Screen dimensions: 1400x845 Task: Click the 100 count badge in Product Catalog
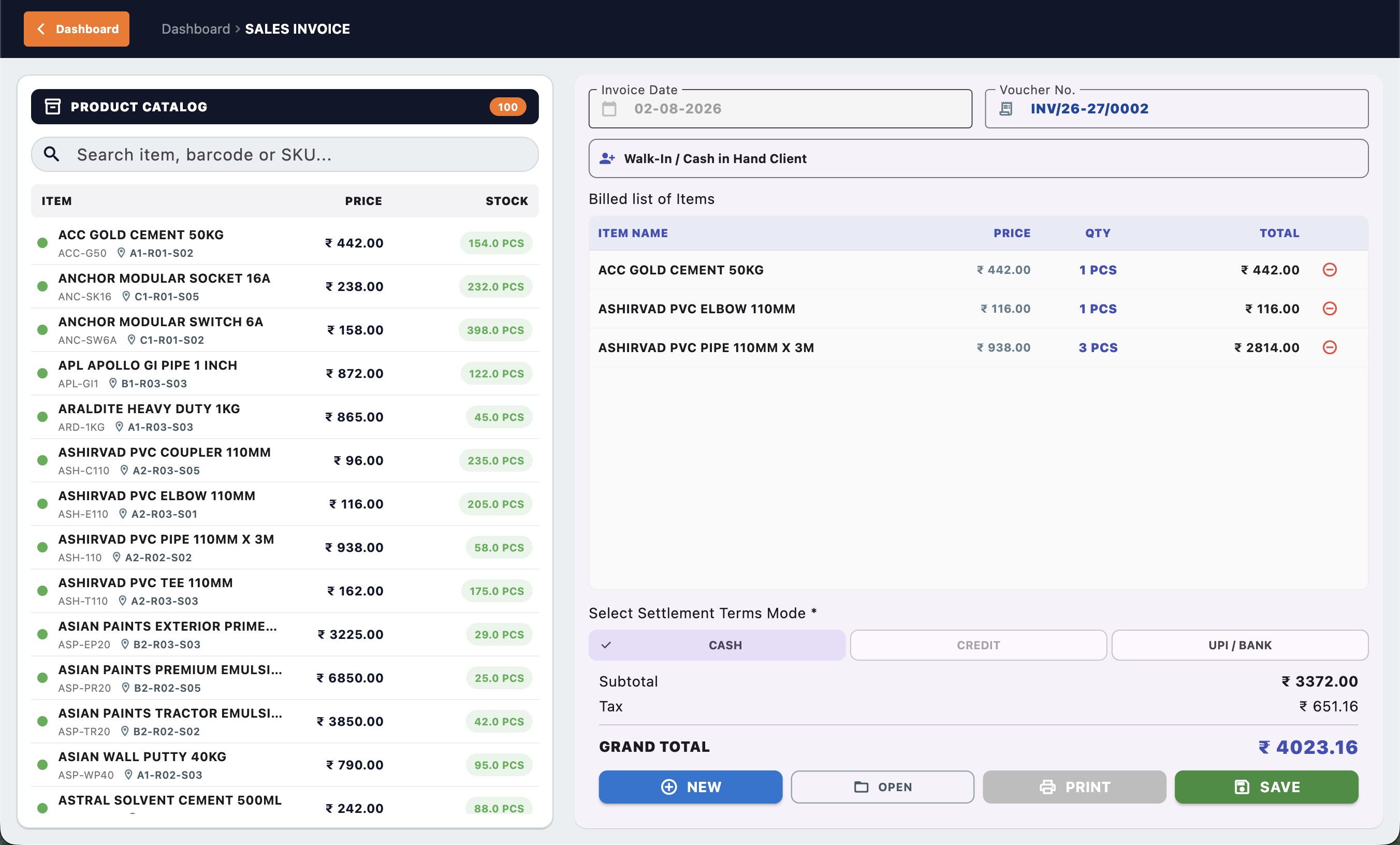point(507,107)
